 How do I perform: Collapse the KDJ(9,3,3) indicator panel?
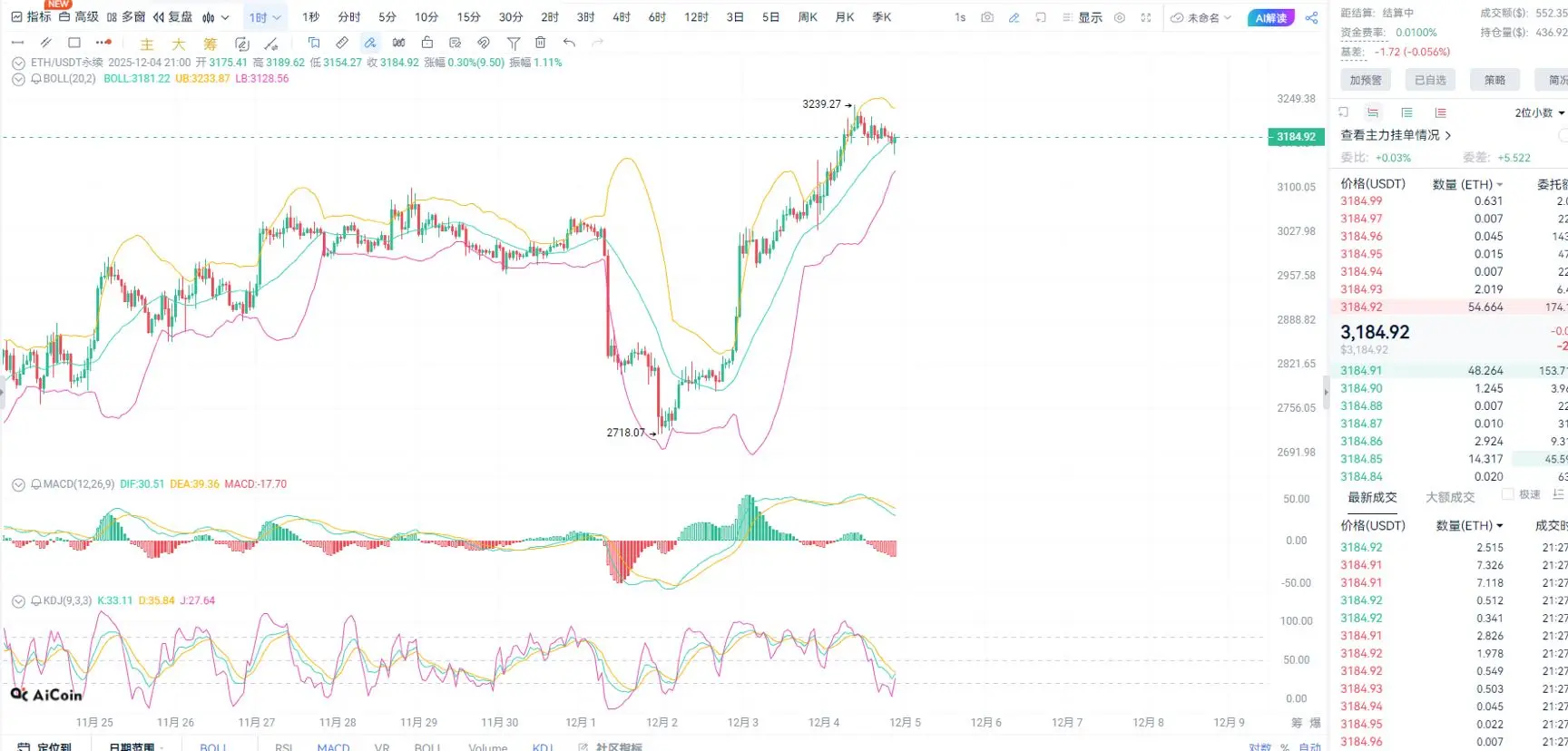click(18, 601)
